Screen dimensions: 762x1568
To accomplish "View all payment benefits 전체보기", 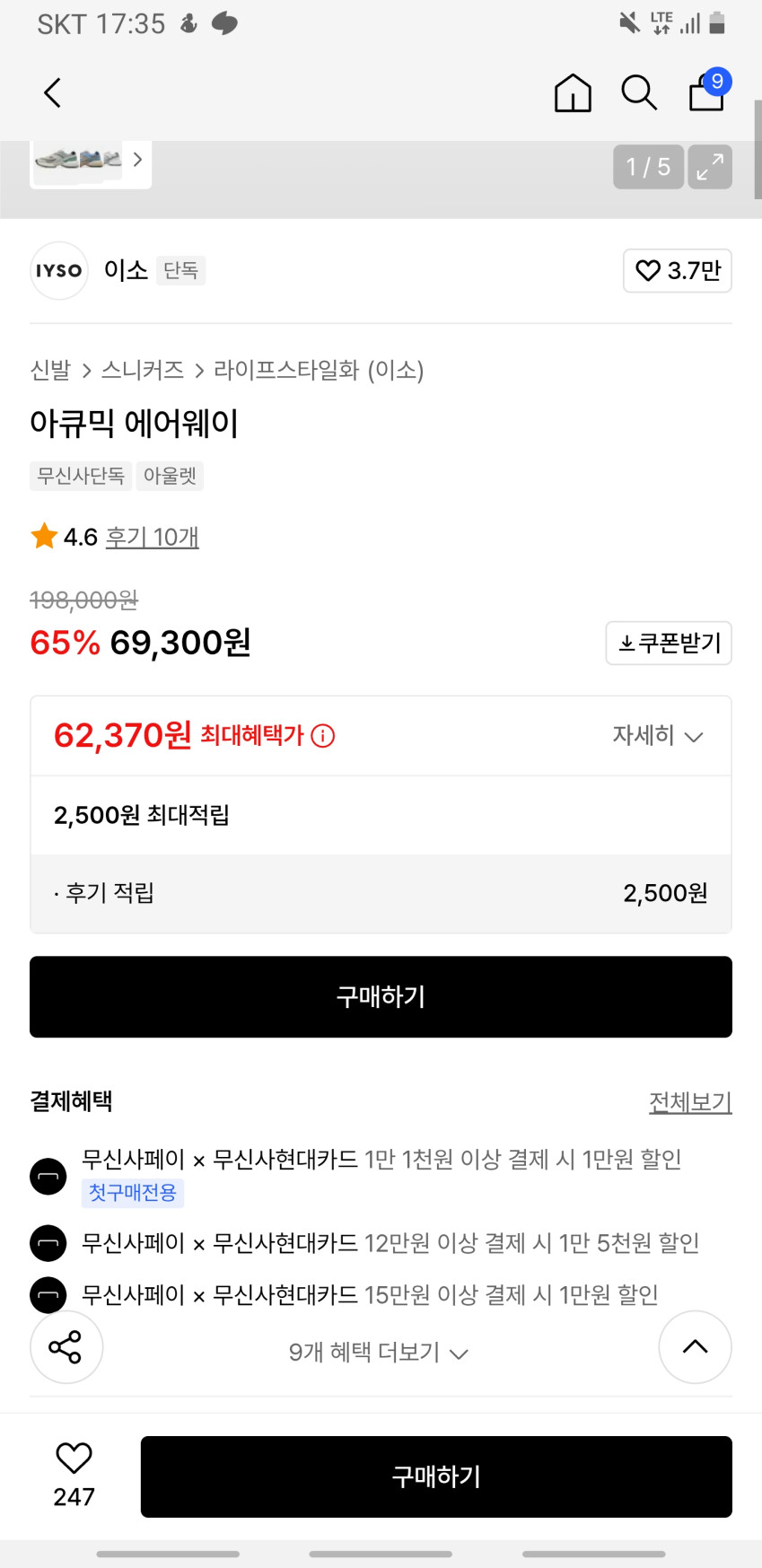I will click(x=690, y=1101).
